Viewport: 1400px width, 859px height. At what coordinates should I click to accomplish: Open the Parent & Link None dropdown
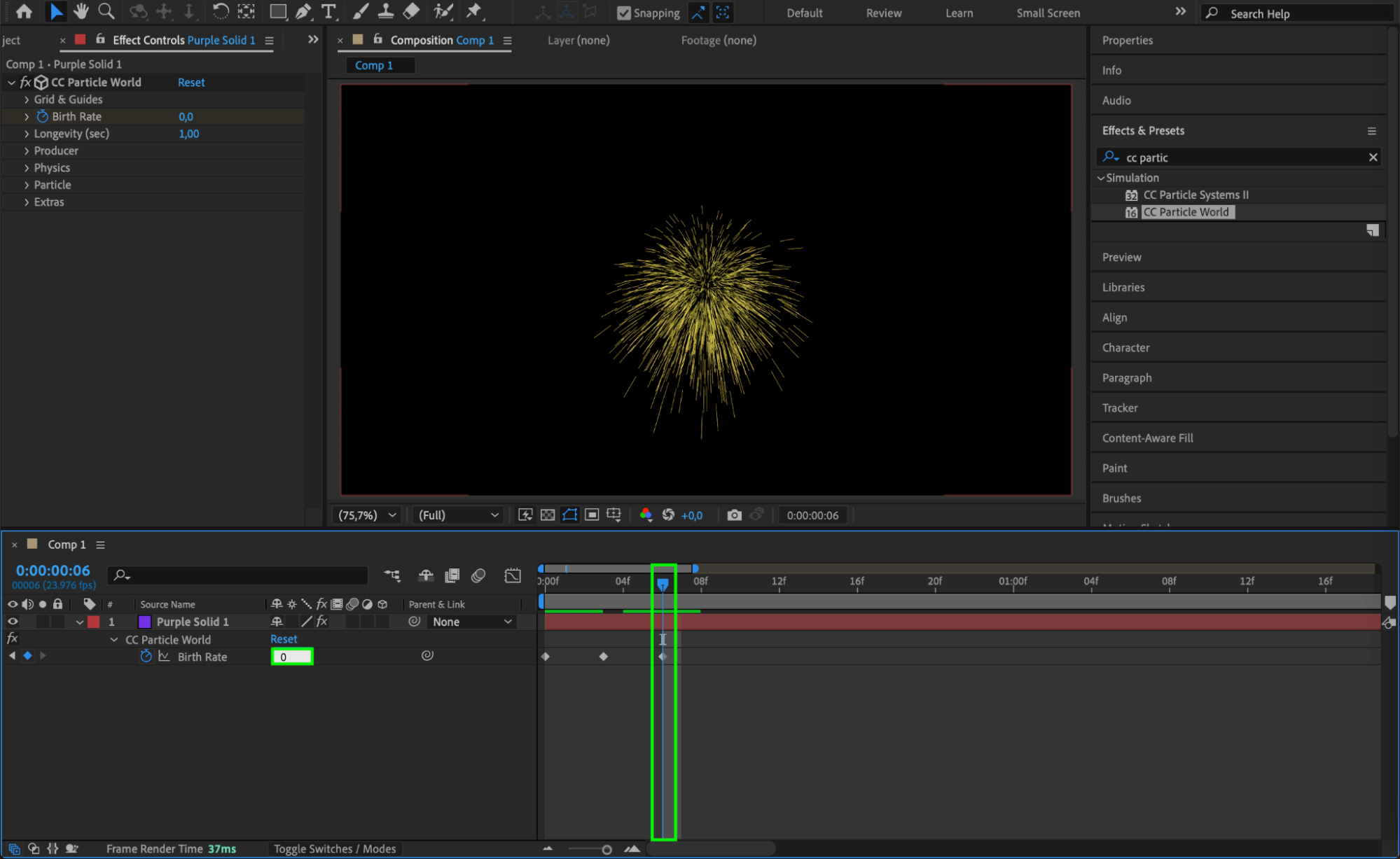click(x=471, y=622)
